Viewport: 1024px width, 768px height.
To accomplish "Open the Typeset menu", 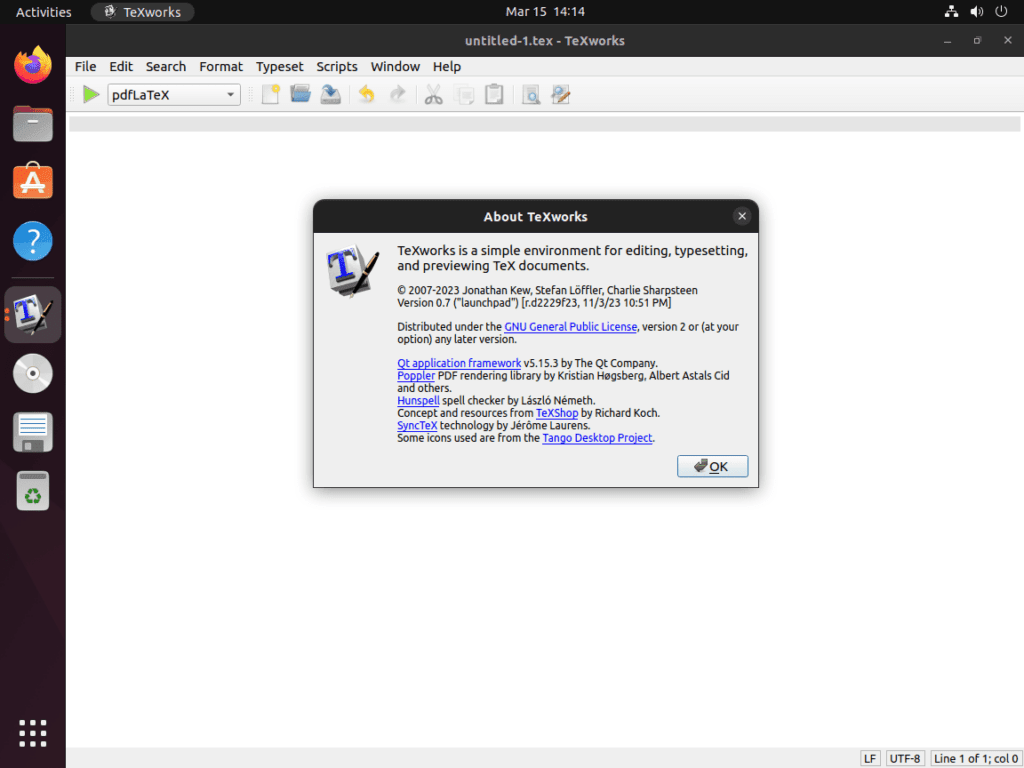I will [279, 66].
